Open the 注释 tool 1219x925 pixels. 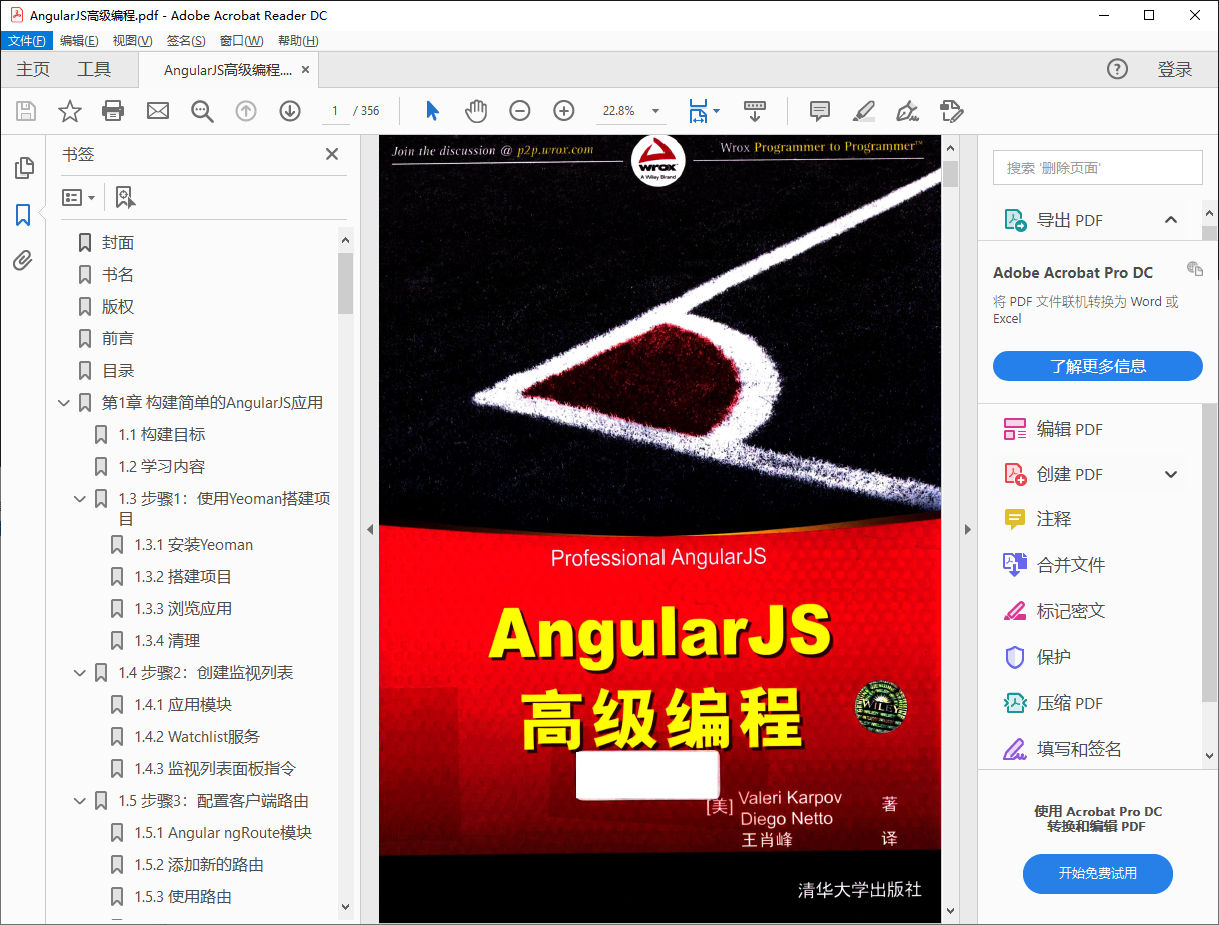click(x=1054, y=519)
